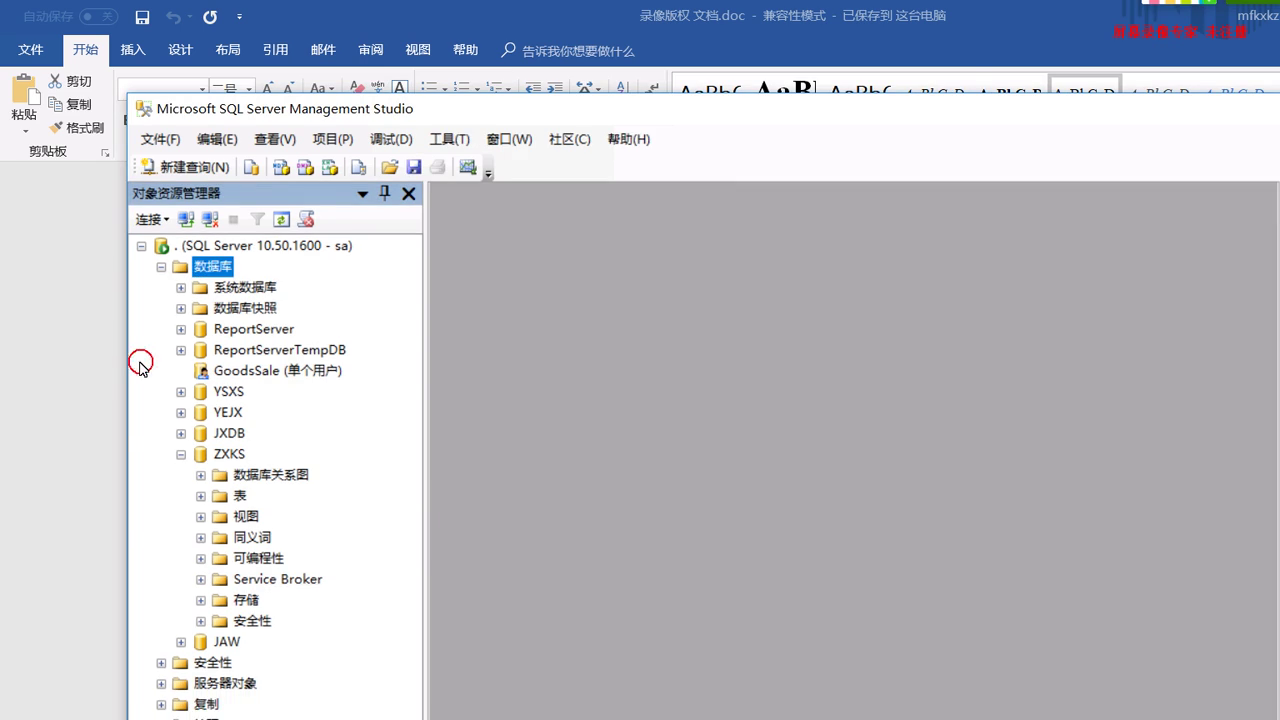
Task: Click the red-cross icon after Refresh in Object Explorer
Action: coord(306,219)
